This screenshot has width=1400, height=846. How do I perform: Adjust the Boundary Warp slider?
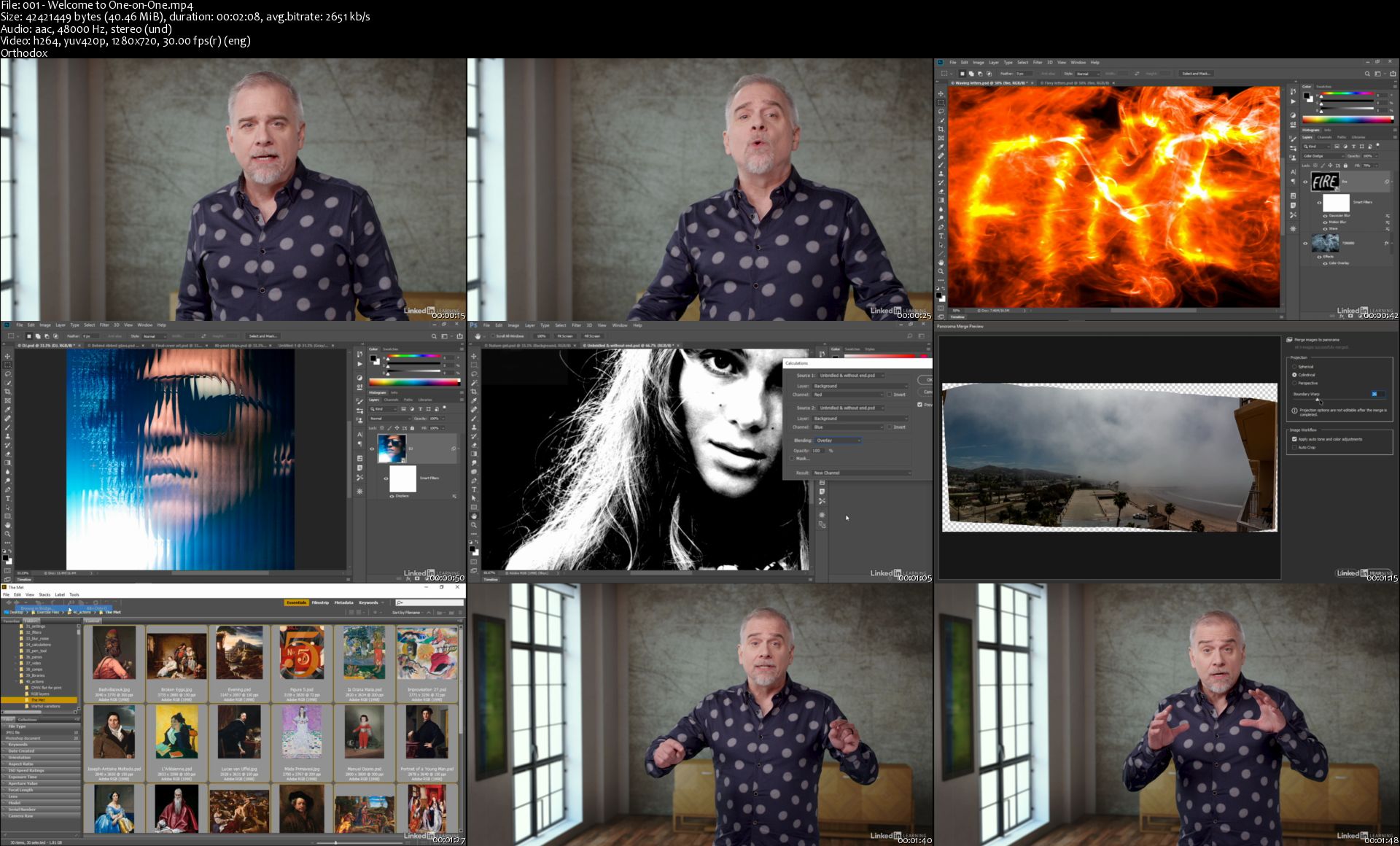pyautogui.click(x=1318, y=399)
